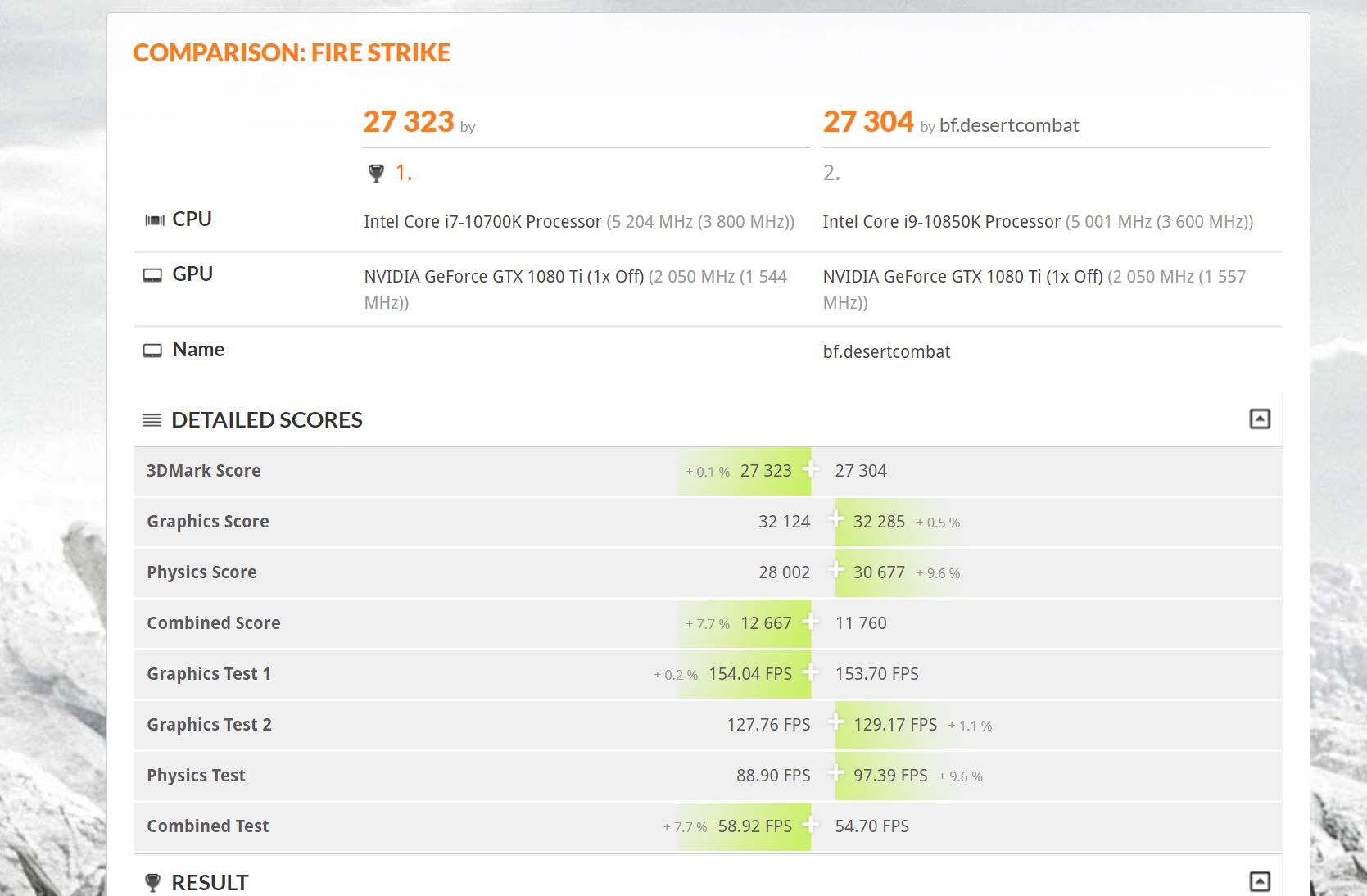Click Combined Score value 11 760
The image size is (1367, 896).
pos(861,623)
